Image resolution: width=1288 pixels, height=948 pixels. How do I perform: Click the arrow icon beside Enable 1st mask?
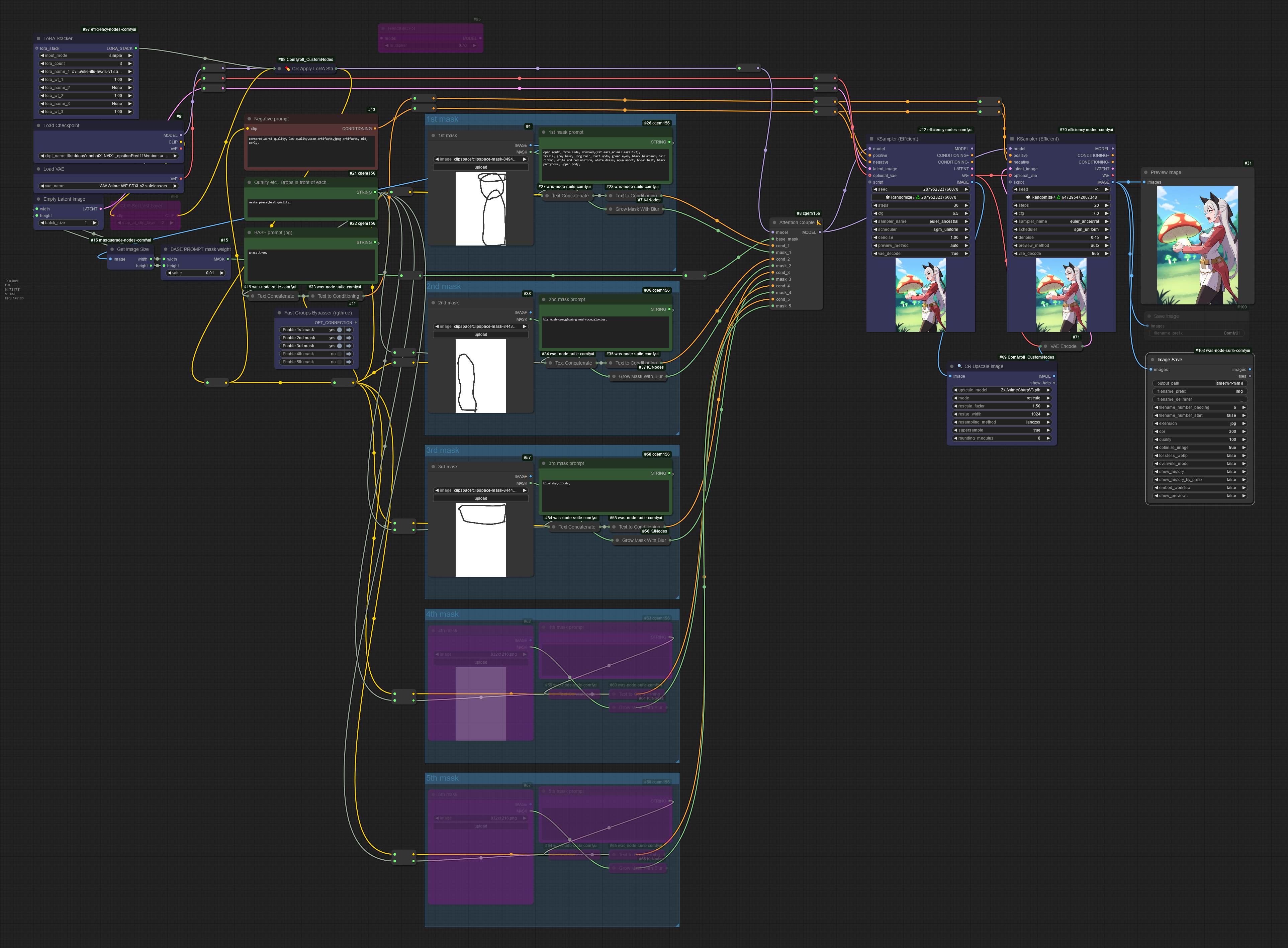click(348, 330)
